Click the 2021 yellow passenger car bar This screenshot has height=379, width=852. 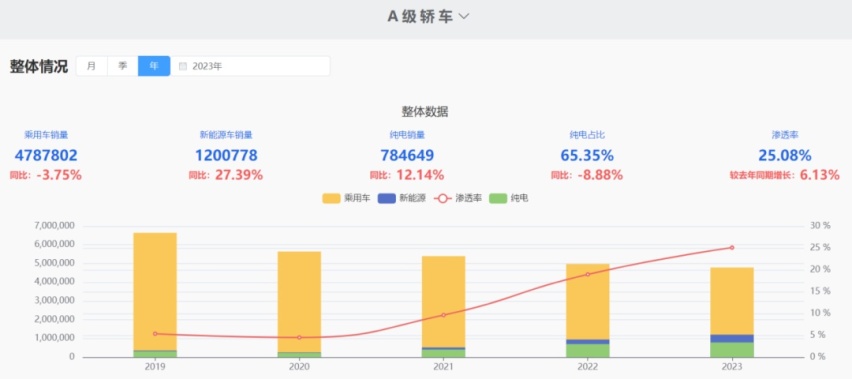click(443, 301)
